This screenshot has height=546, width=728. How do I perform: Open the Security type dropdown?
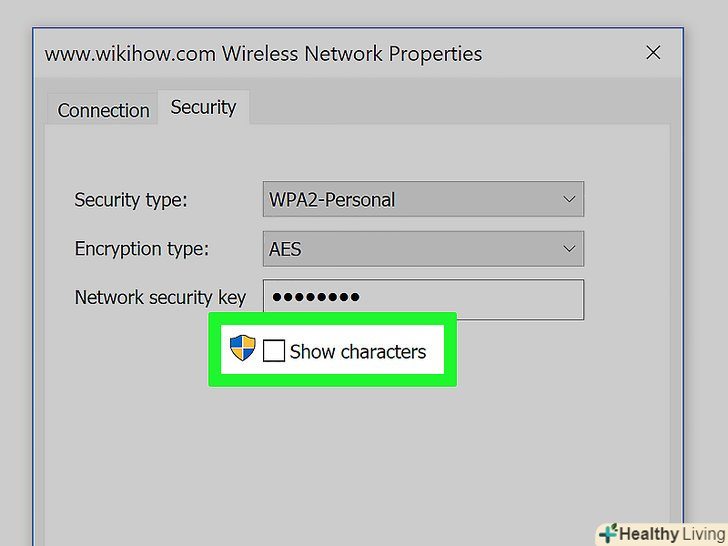(422, 199)
